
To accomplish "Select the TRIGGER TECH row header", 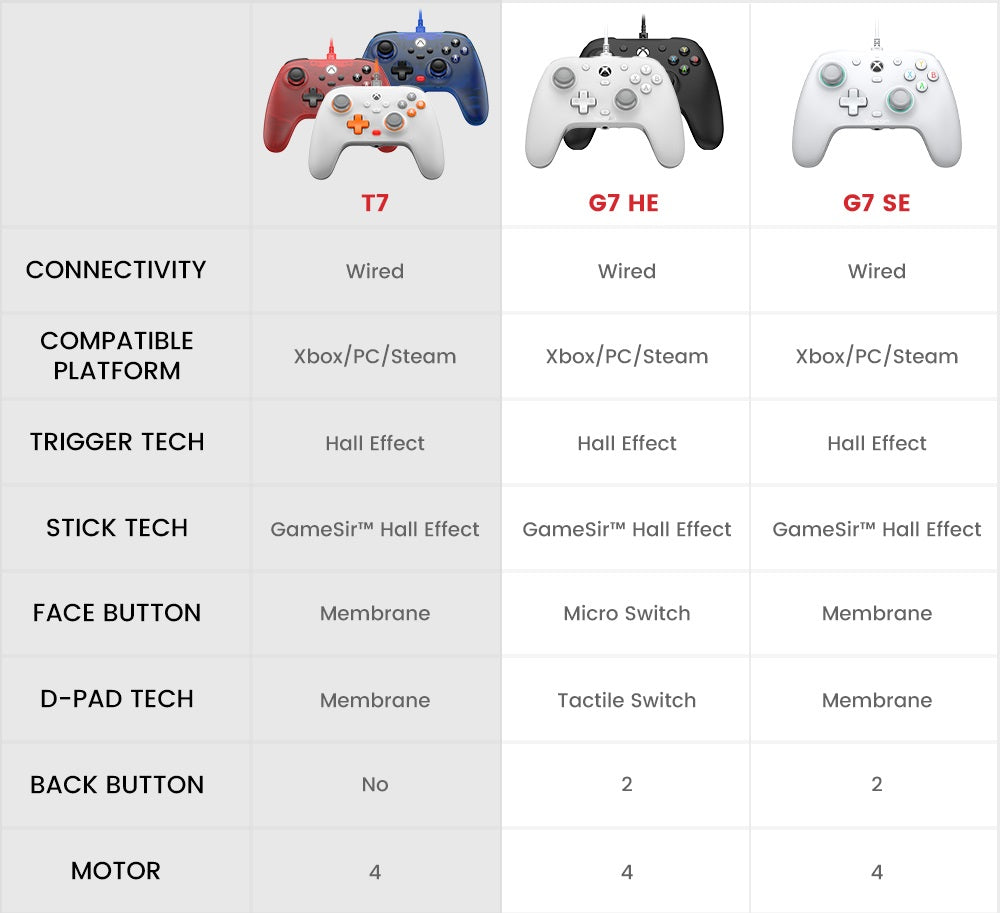I will click(116, 442).
